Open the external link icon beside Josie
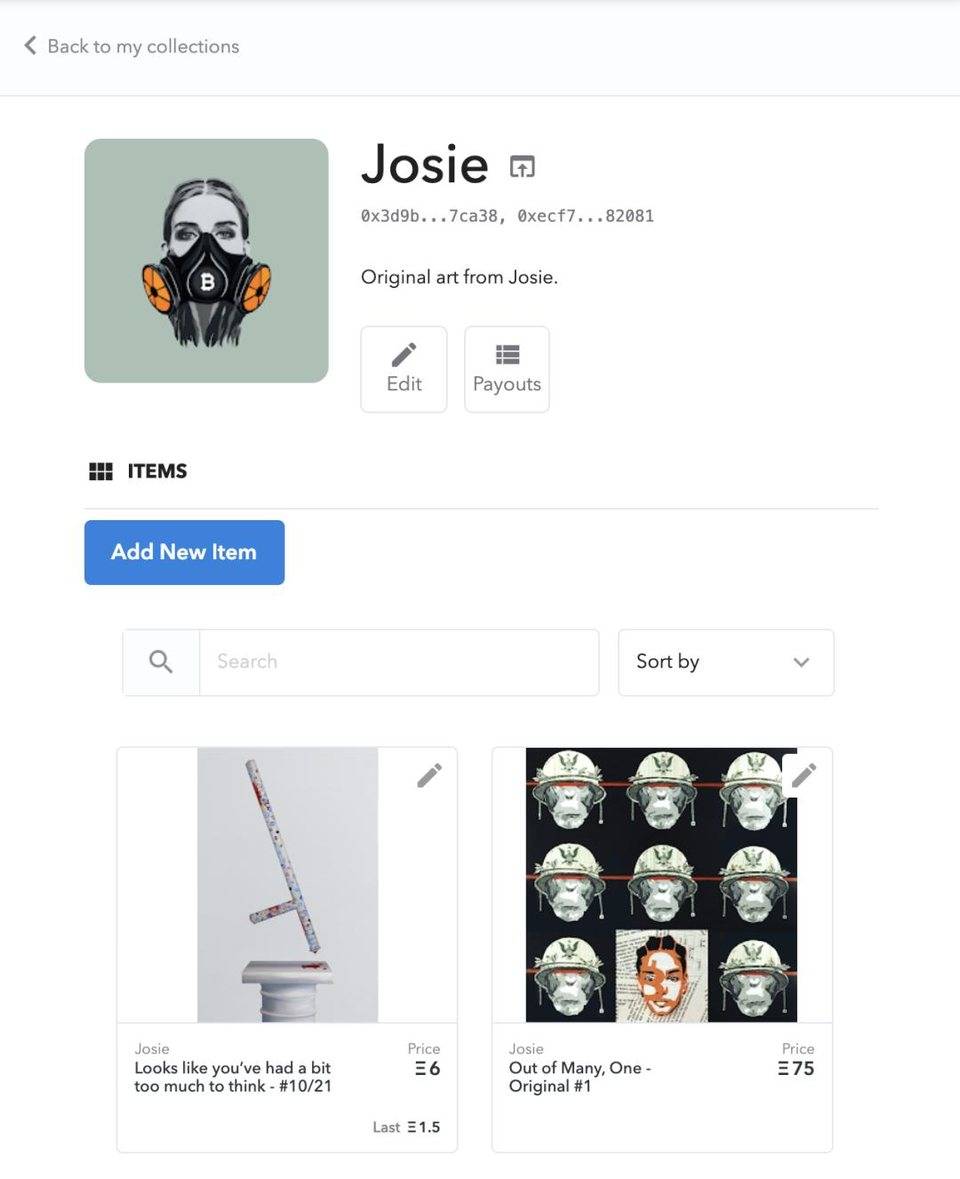Screen dimensions: 960x1179 pyautogui.click(x=522, y=166)
